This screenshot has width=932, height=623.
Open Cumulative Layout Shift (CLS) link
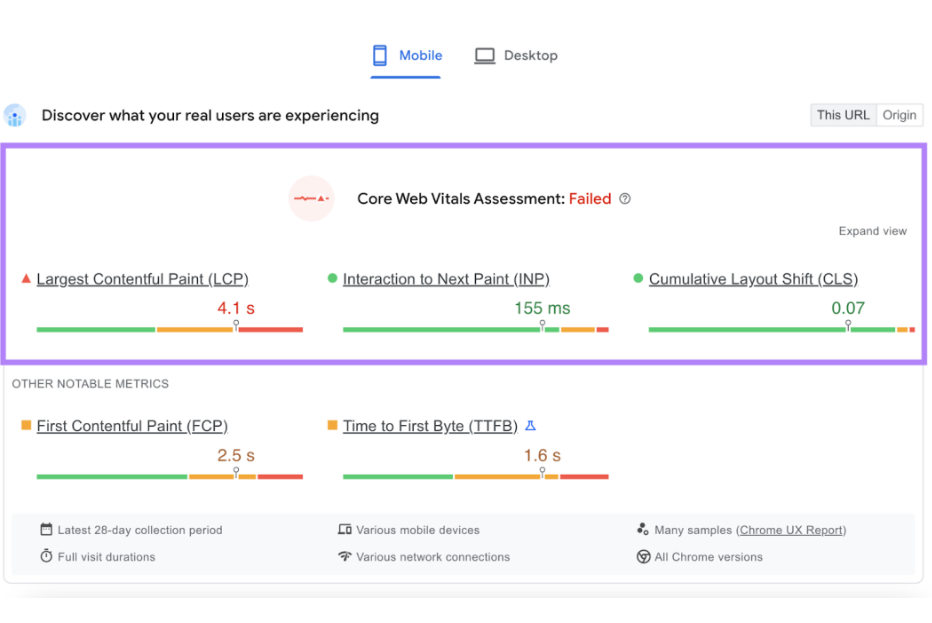753,279
